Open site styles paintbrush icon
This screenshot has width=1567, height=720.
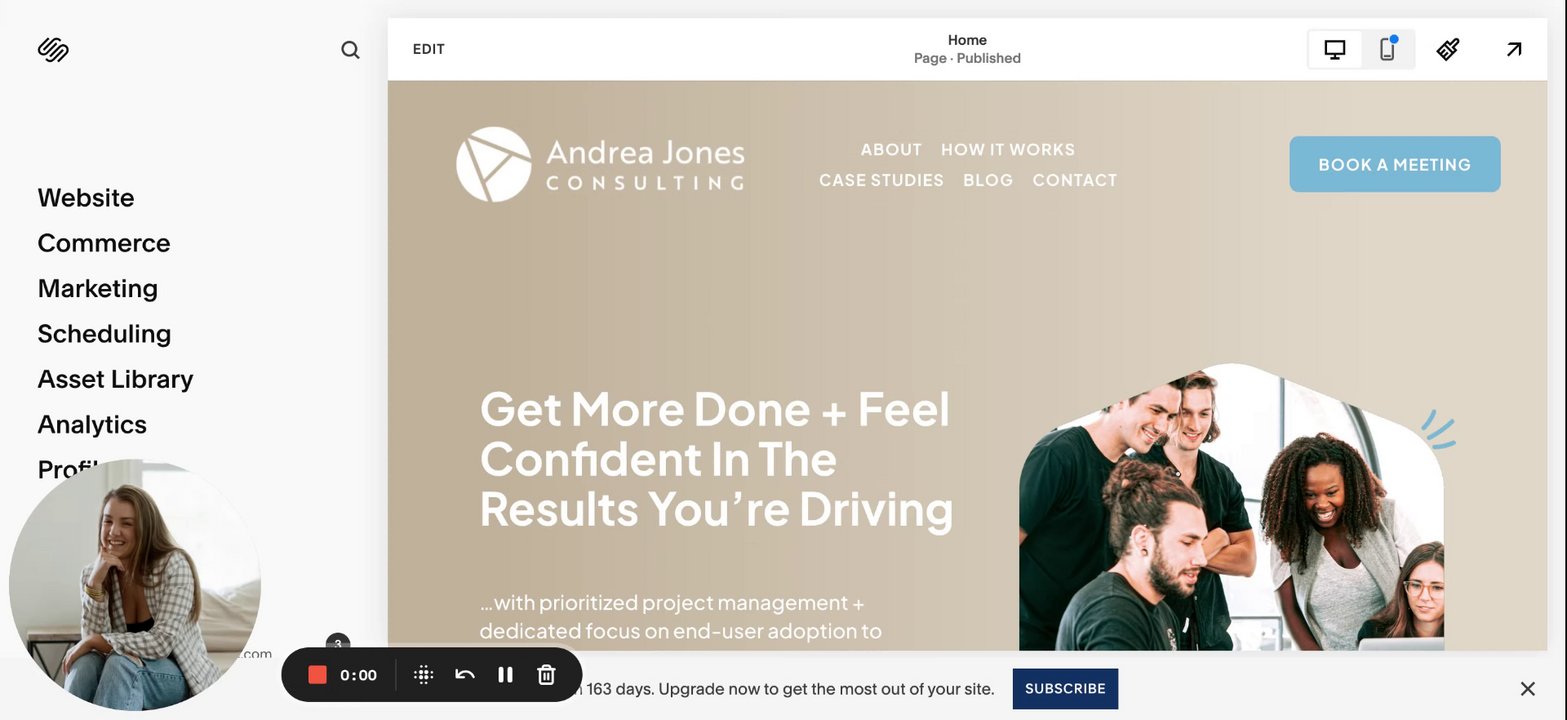(x=1448, y=49)
